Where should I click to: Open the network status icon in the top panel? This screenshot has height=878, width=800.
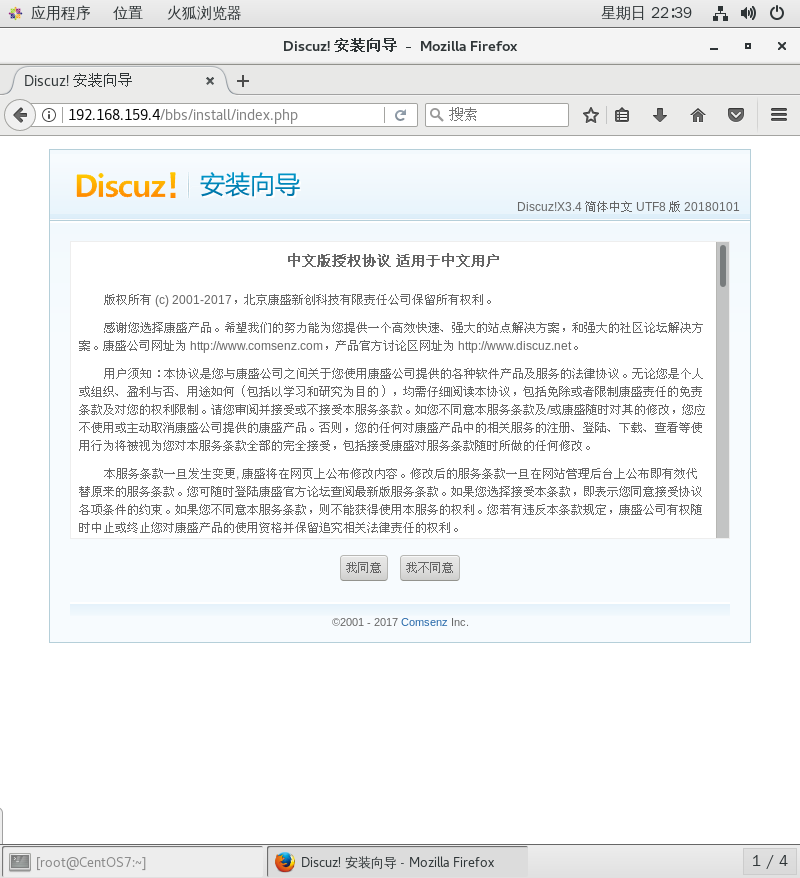point(720,13)
